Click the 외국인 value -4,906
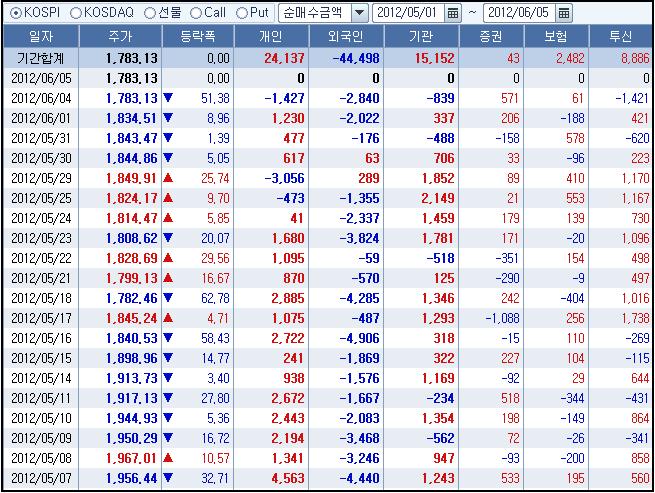The image size is (655, 493). point(359,338)
